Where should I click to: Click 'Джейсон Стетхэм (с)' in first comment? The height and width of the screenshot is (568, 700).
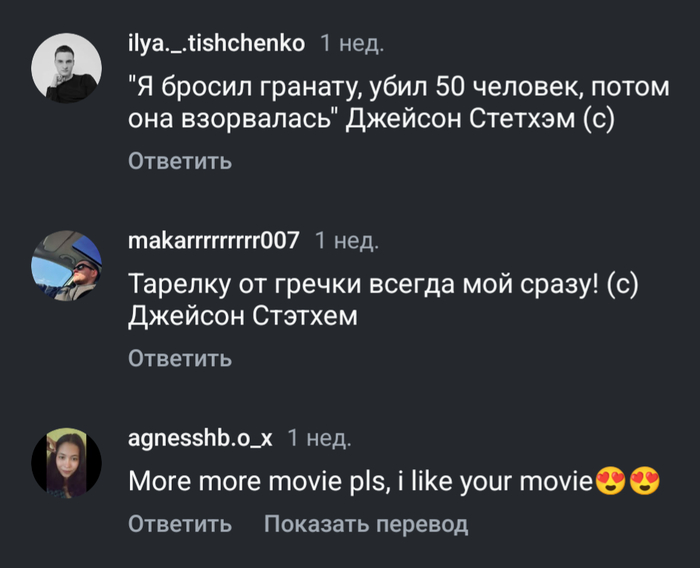click(478, 122)
